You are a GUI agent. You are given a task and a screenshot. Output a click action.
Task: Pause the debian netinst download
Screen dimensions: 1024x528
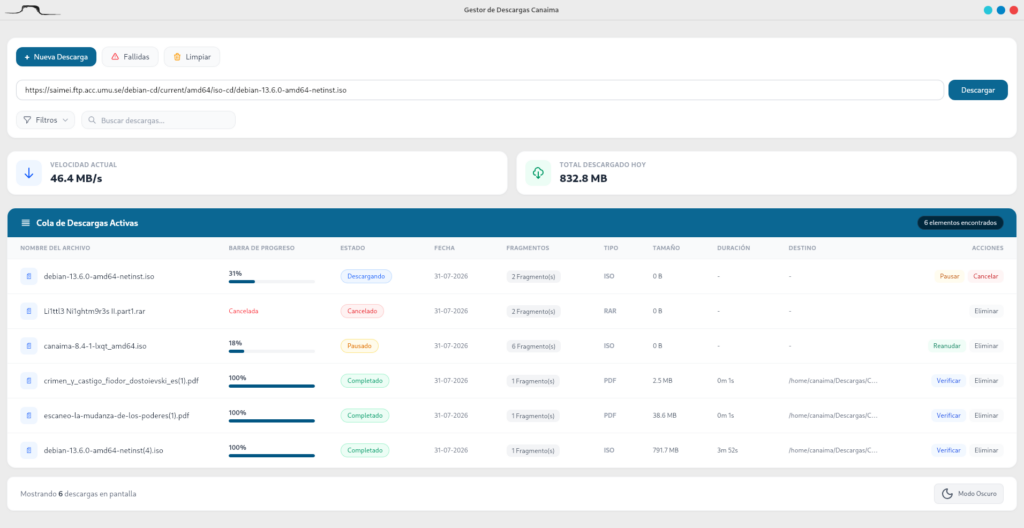click(x=950, y=276)
